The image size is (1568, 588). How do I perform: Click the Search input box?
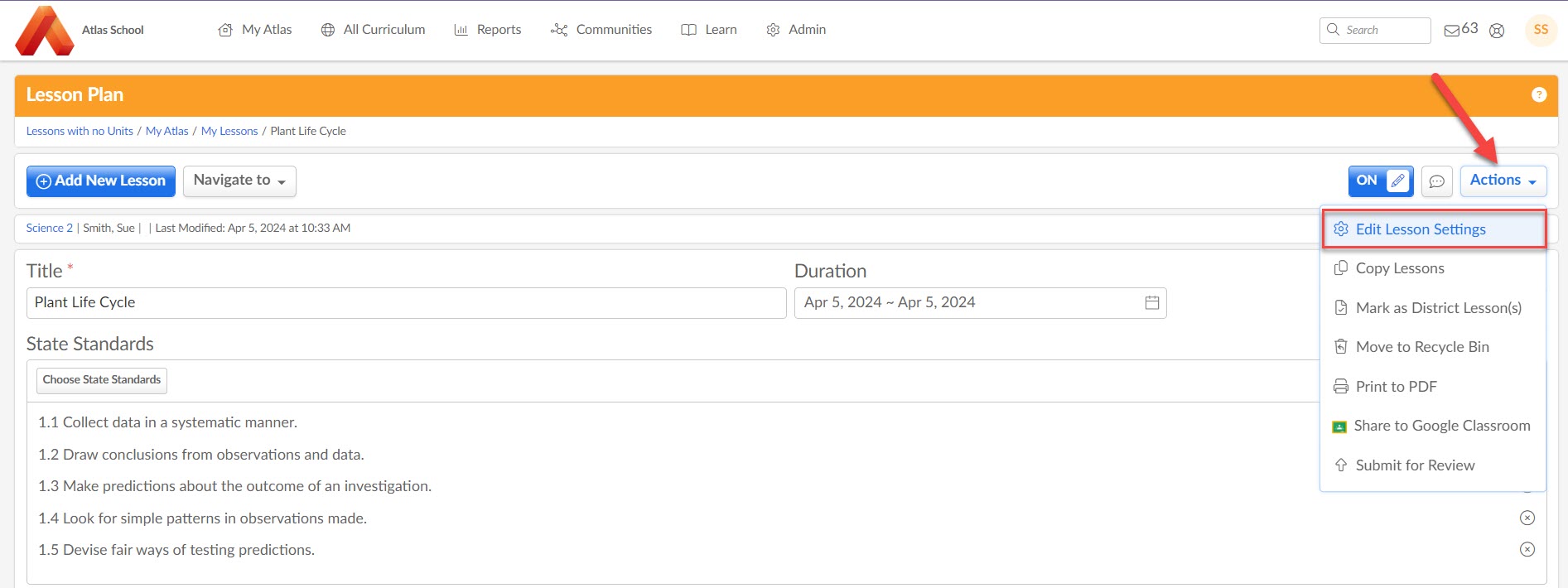1375,31
